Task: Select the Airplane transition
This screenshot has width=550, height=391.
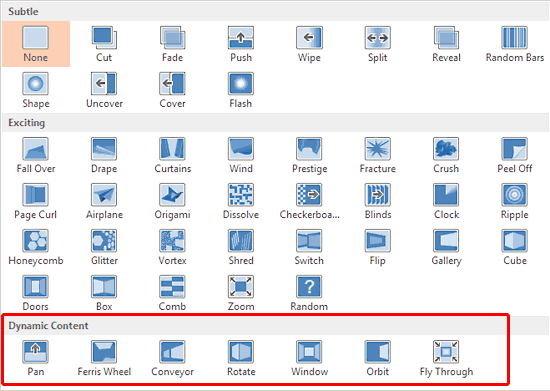Action: (104, 201)
